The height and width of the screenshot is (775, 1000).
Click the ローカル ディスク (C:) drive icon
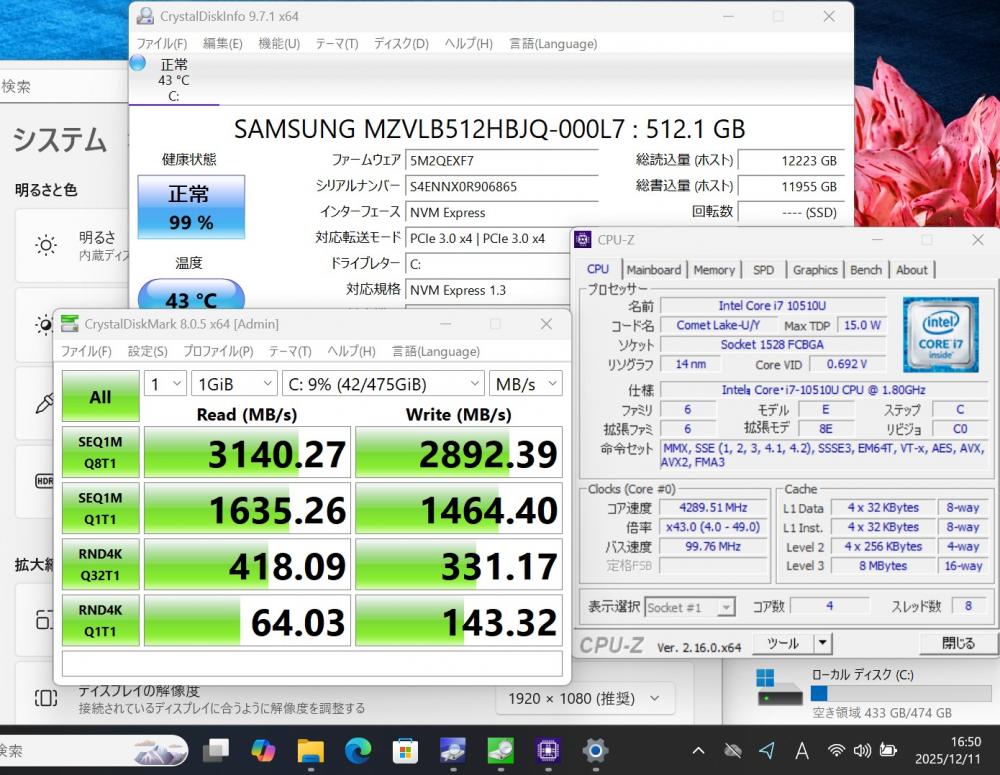click(779, 687)
